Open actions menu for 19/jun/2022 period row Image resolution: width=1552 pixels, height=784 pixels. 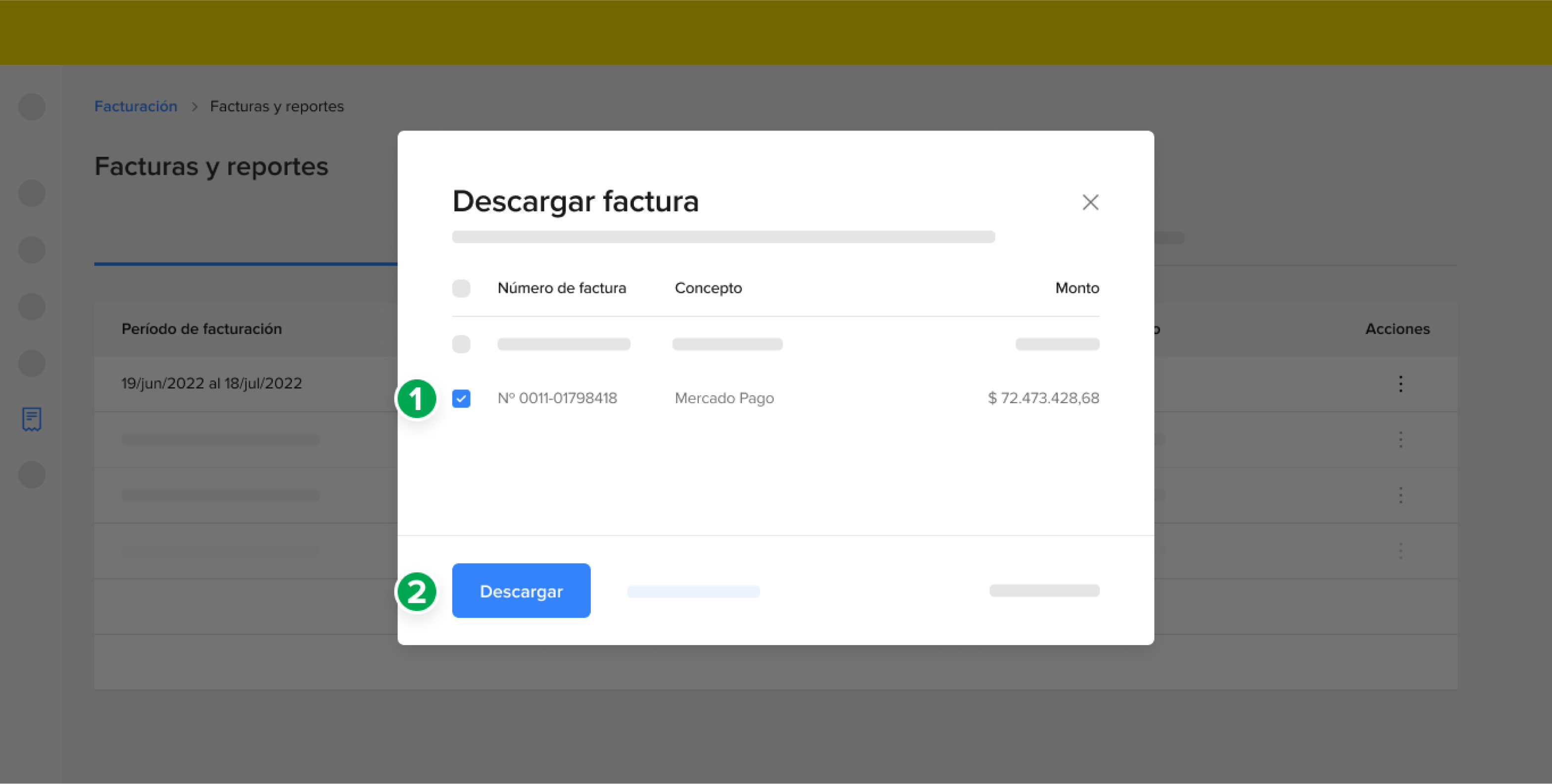(x=1400, y=383)
